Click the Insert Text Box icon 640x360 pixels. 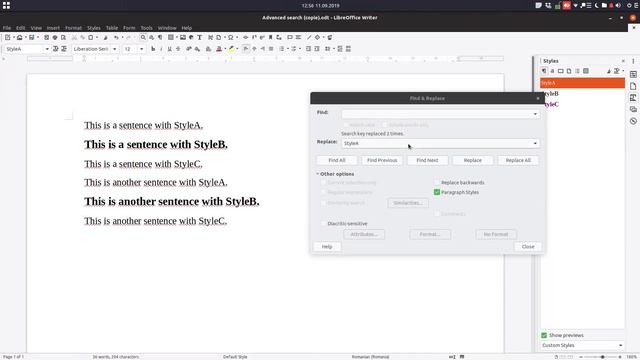[x=200, y=38]
